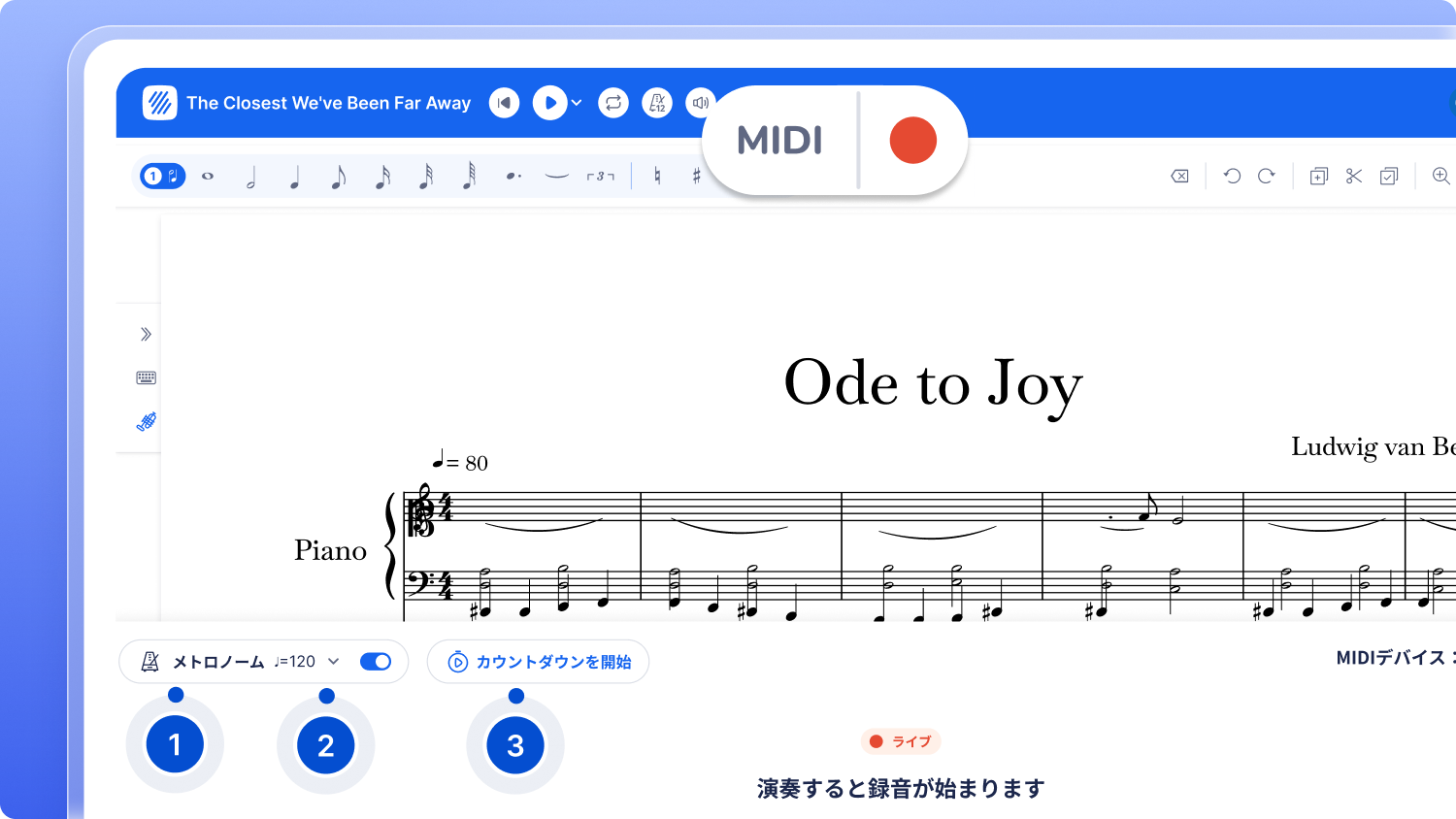Open the virtual keyboard panel icon

[x=146, y=377]
